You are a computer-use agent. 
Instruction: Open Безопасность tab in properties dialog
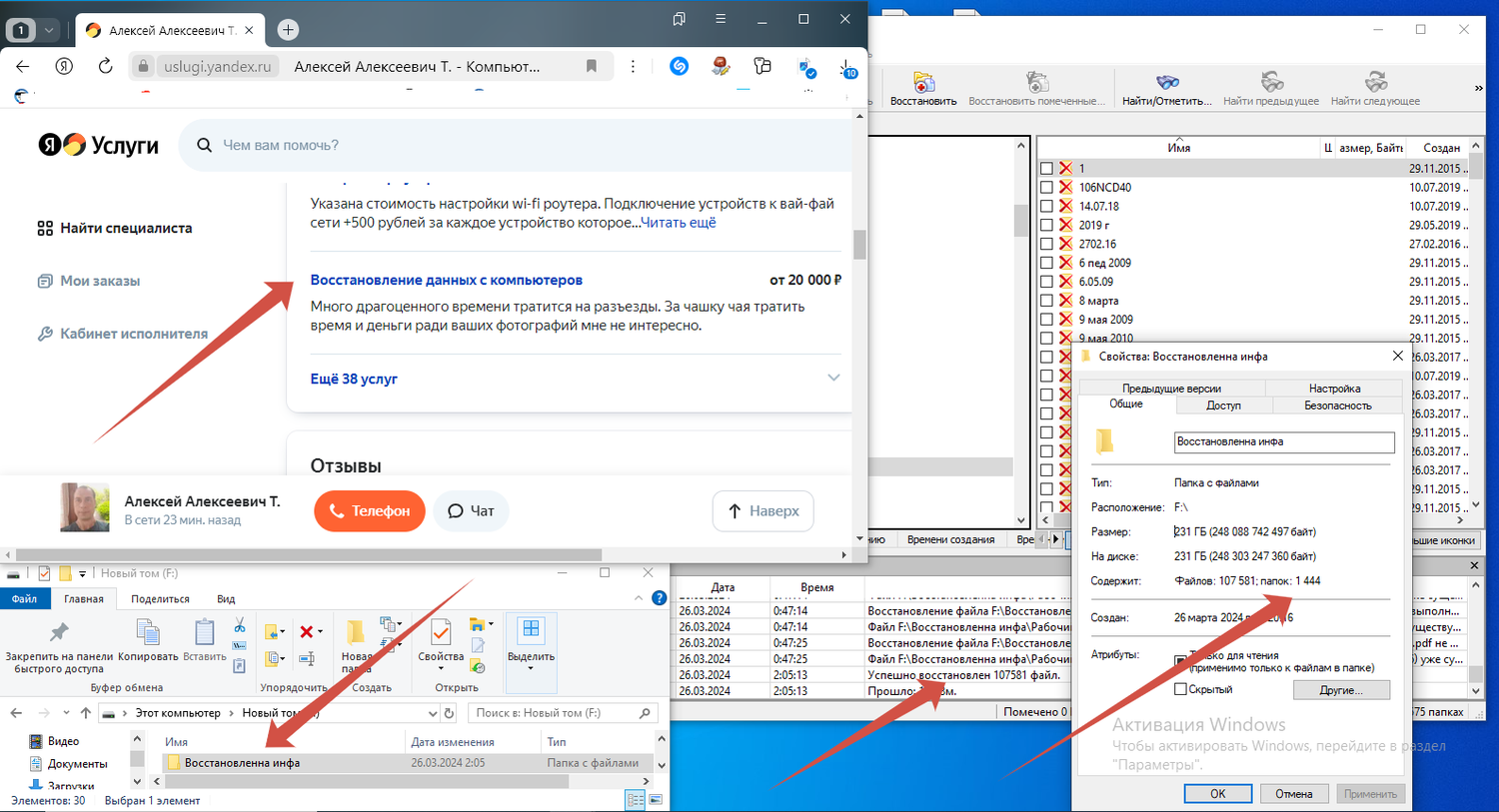pyautogui.click(x=1337, y=406)
